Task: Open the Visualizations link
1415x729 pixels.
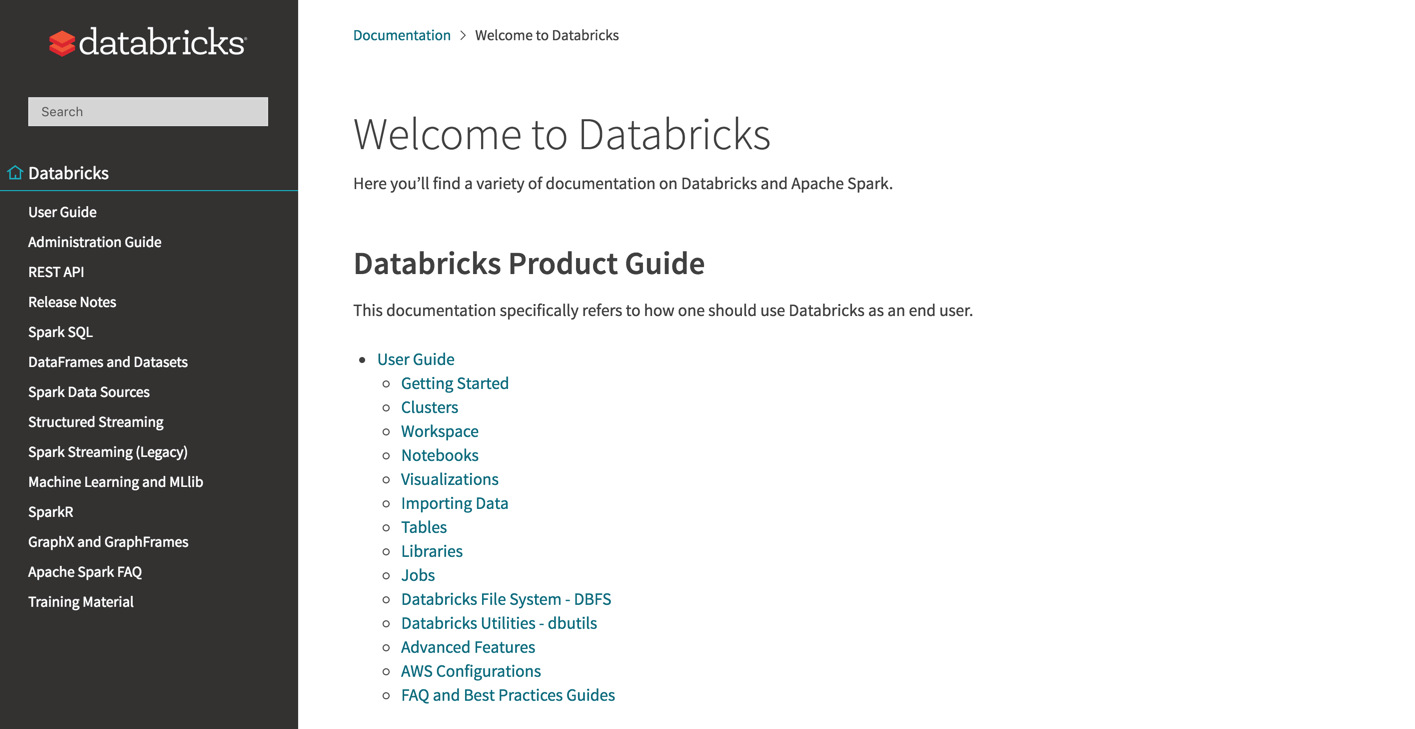Action: [449, 479]
